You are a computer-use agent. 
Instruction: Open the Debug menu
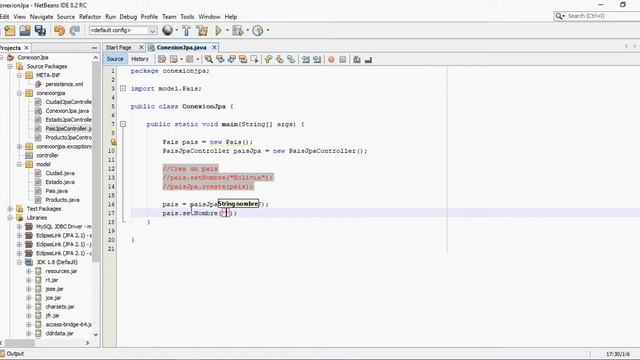tap(128, 17)
